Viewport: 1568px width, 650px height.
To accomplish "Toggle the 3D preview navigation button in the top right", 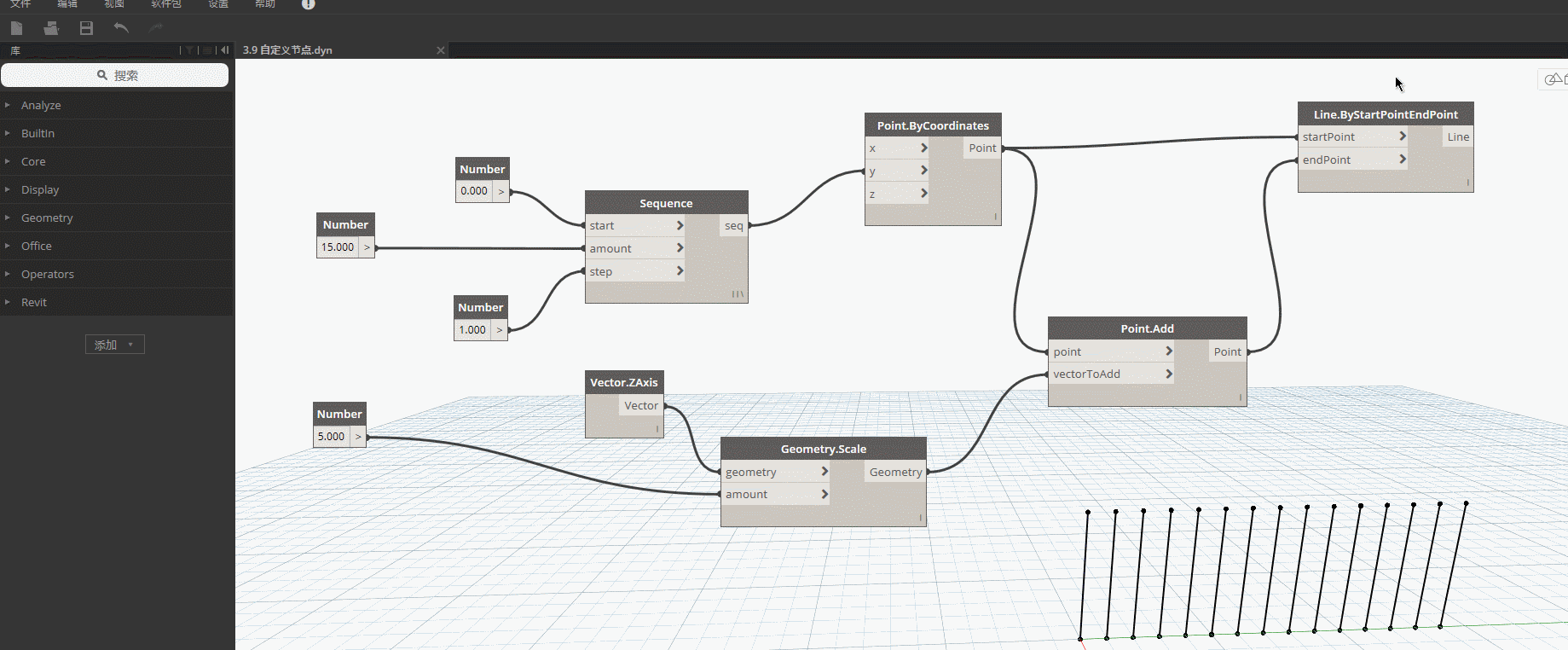I will [1555, 79].
